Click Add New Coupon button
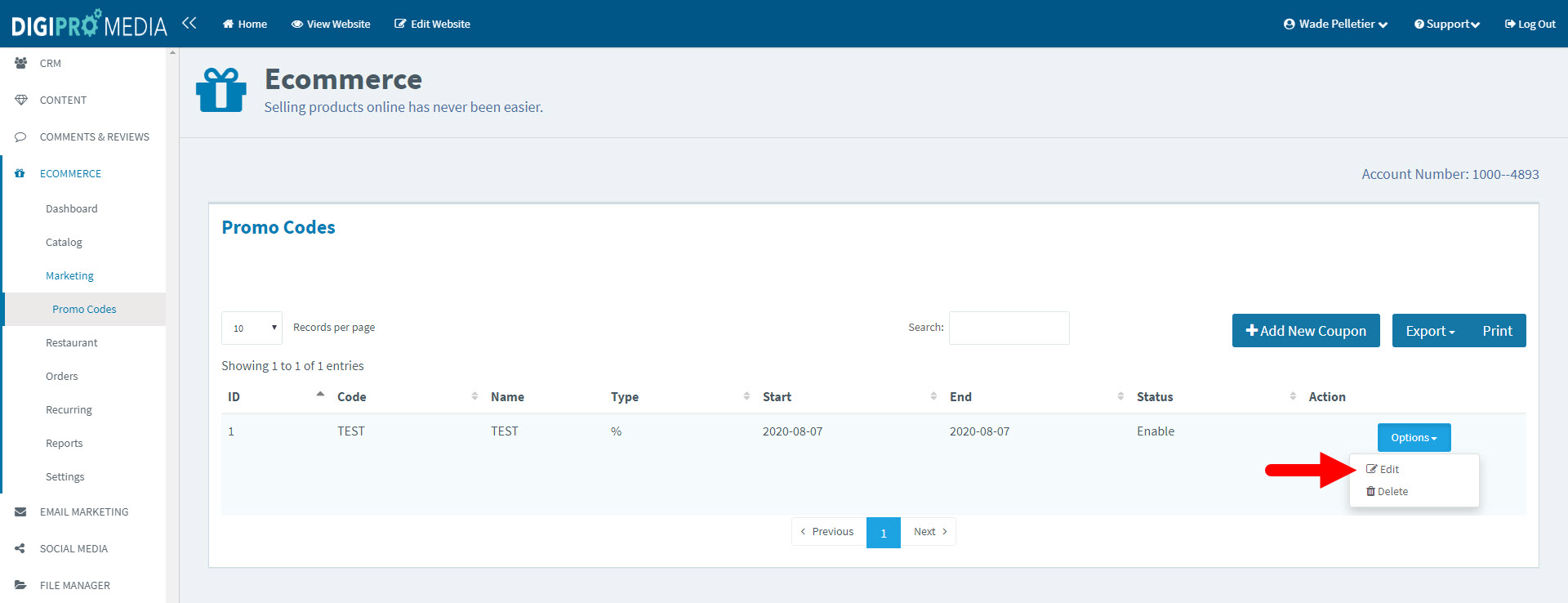This screenshot has height=603, width=1568. coord(1306,331)
